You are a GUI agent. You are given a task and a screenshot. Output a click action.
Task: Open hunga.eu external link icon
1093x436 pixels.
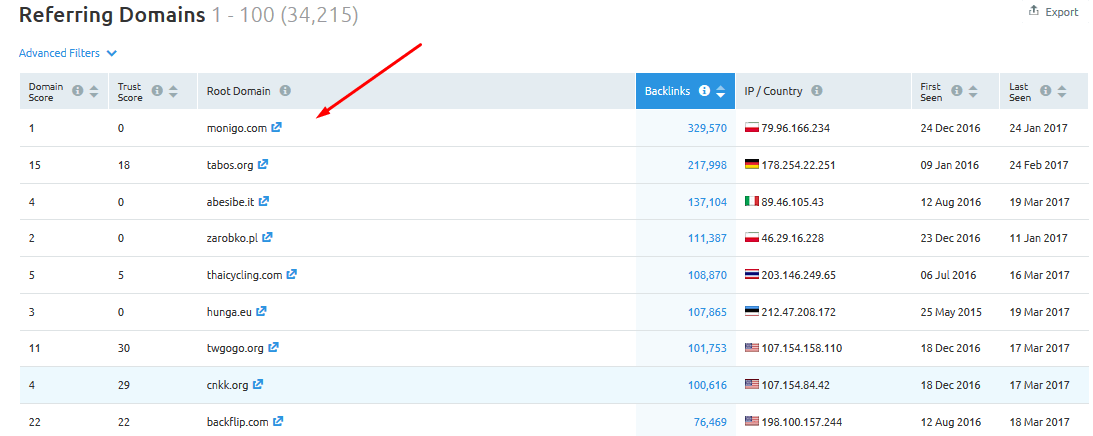point(261,312)
